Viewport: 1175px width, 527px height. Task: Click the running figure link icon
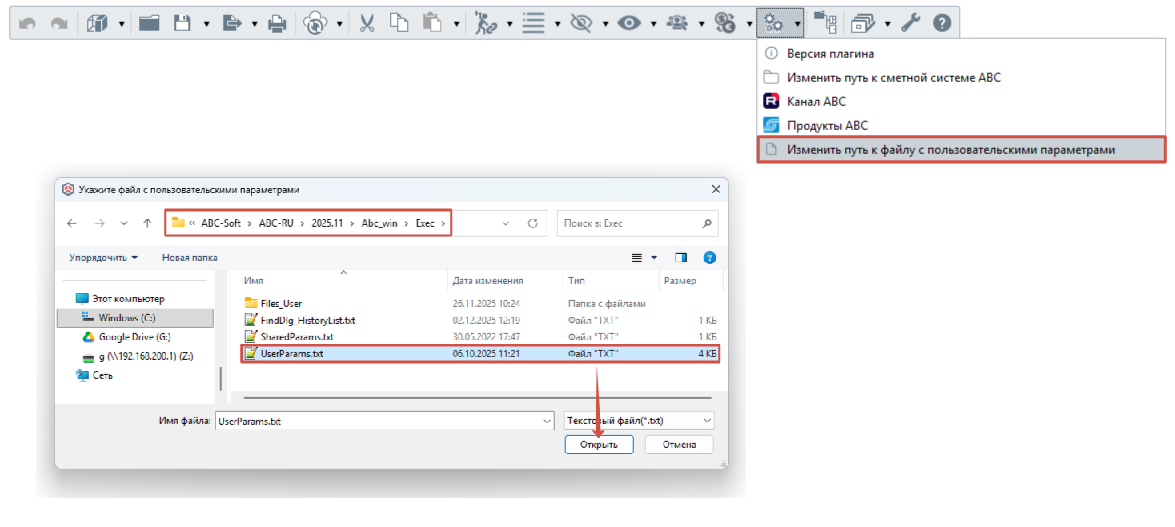point(485,24)
